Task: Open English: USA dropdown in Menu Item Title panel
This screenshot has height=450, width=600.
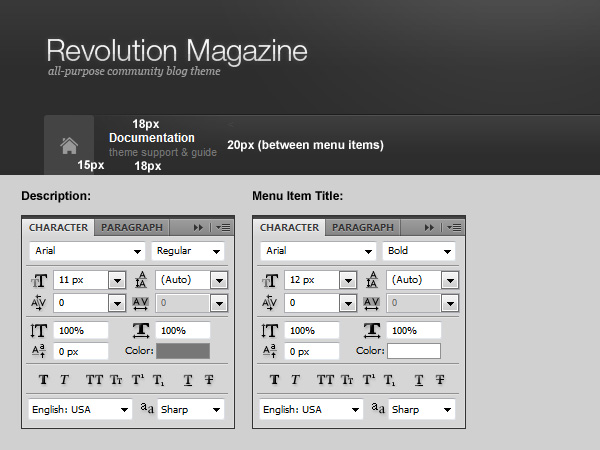Action: [311, 409]
